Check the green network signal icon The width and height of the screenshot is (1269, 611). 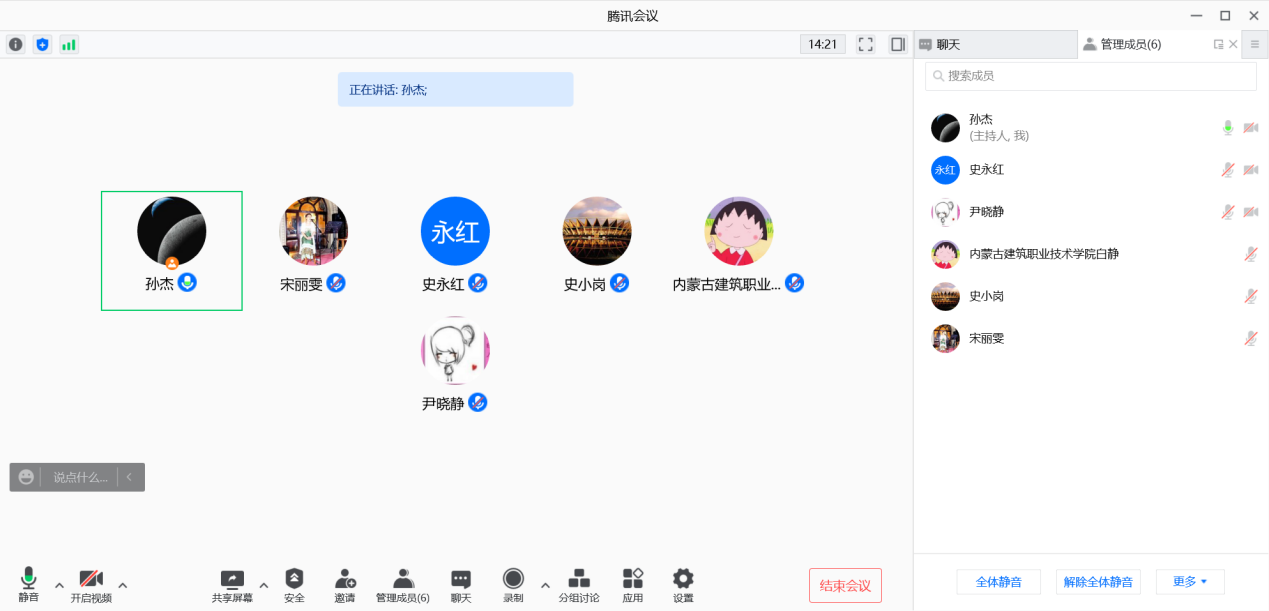point(69,44)
